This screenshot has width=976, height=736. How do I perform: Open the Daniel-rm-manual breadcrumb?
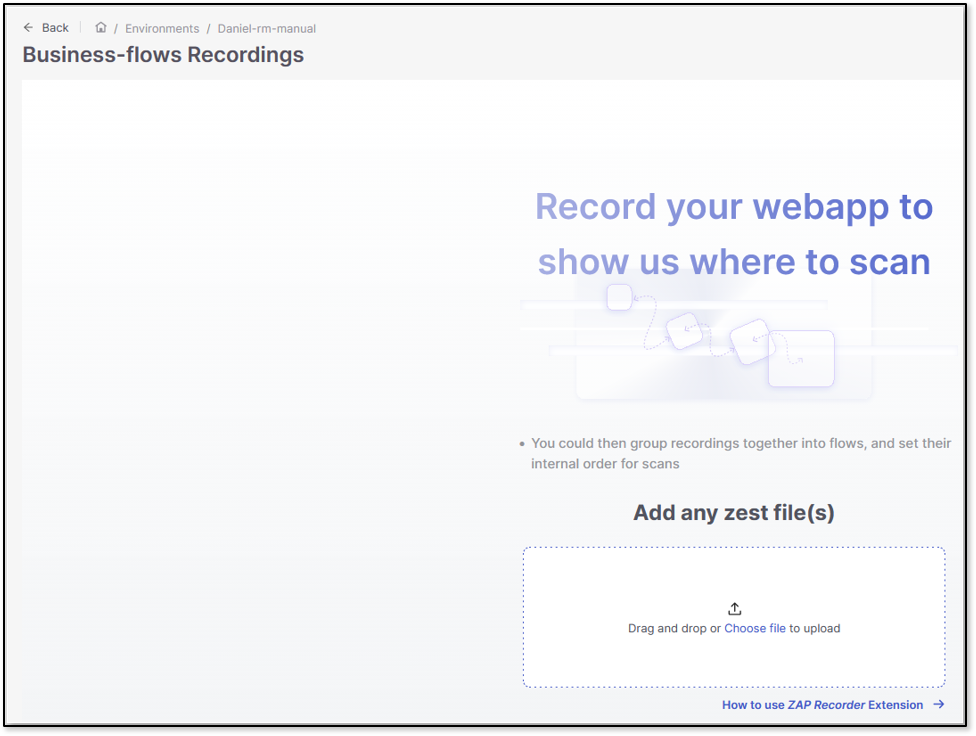(266, 29)
